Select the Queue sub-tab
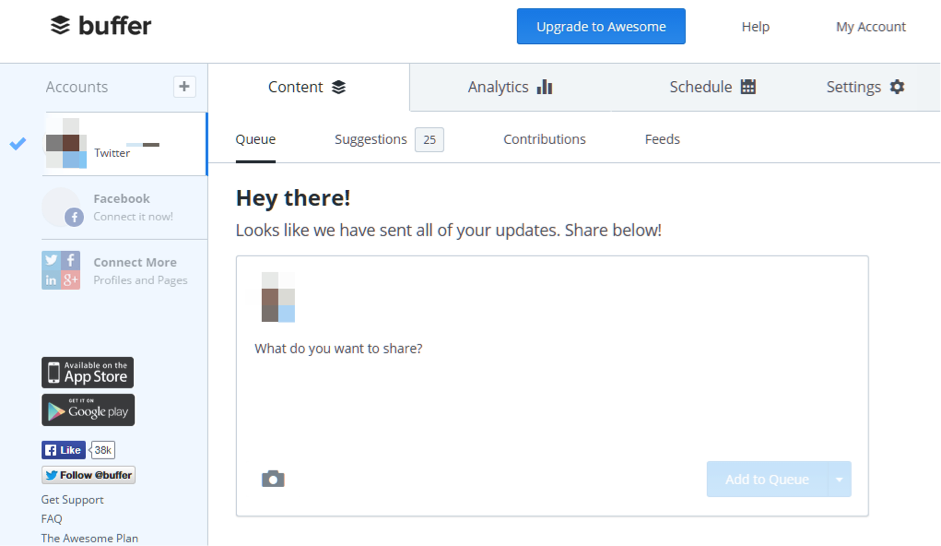This screenshot has width=941, height=546. coord(256,139)
